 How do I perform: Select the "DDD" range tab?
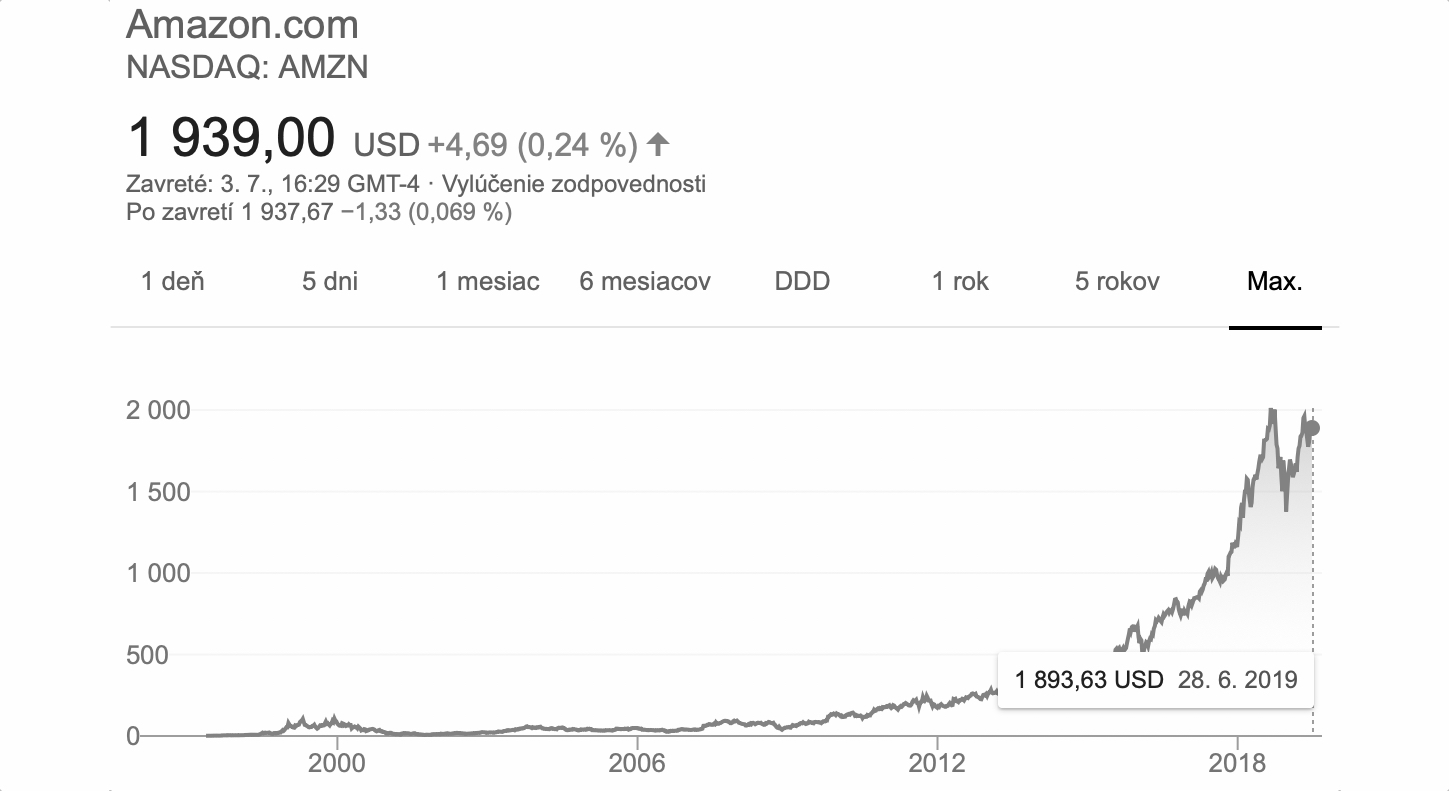click(x=803, y=281)
